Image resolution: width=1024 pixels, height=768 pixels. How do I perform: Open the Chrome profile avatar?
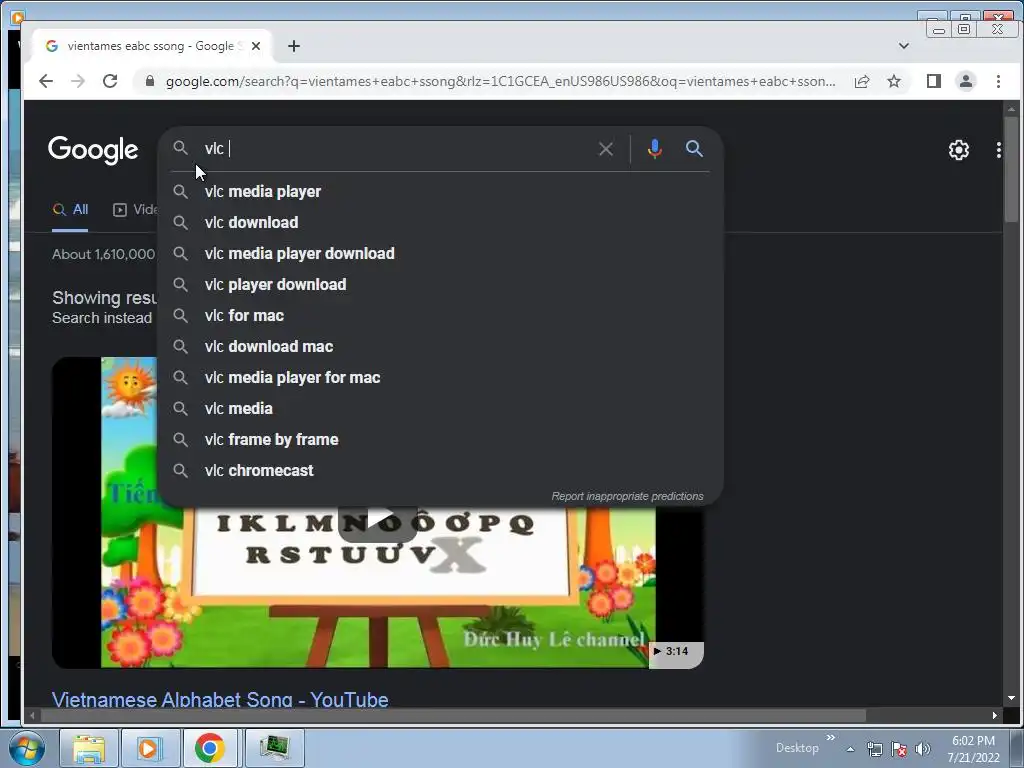[x=966, y=81]
